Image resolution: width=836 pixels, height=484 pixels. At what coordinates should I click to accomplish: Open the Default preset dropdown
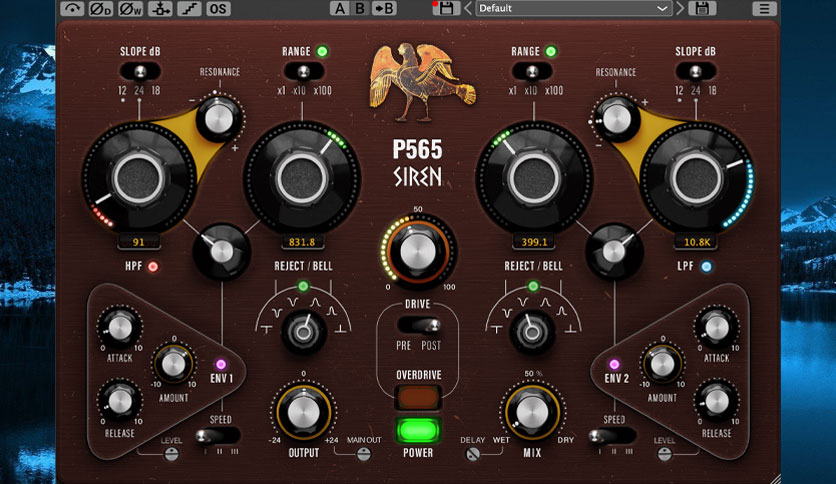click(573, 9)
